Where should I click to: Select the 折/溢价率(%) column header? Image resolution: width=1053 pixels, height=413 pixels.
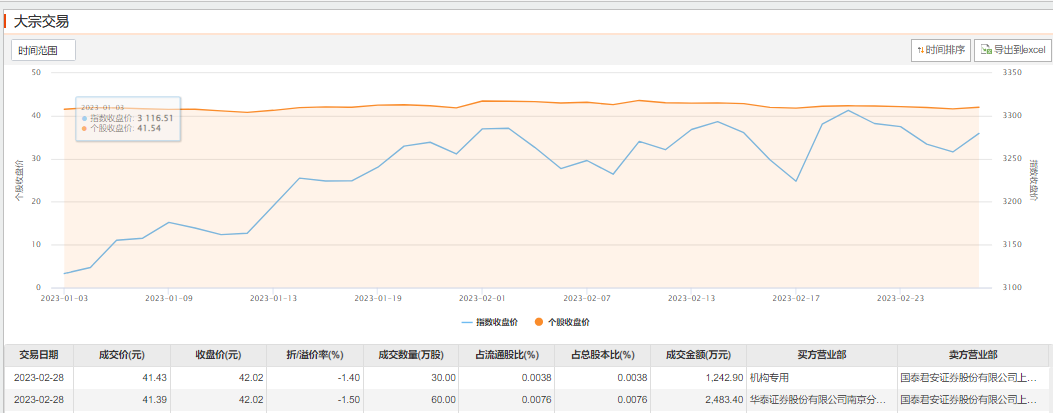tap(315, 355)
